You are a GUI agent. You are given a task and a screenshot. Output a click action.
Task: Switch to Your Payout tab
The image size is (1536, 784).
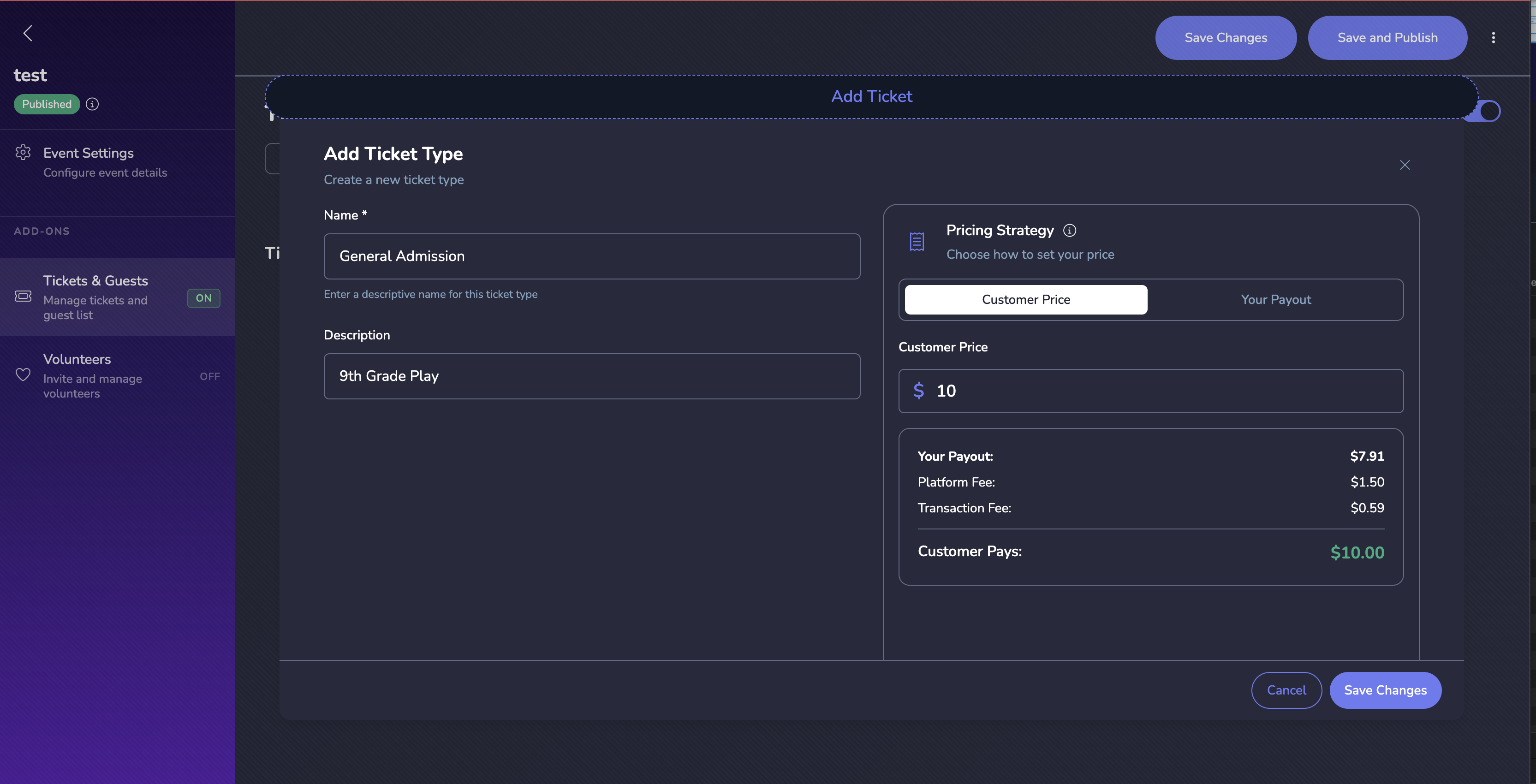click(x=1275, y=300)
